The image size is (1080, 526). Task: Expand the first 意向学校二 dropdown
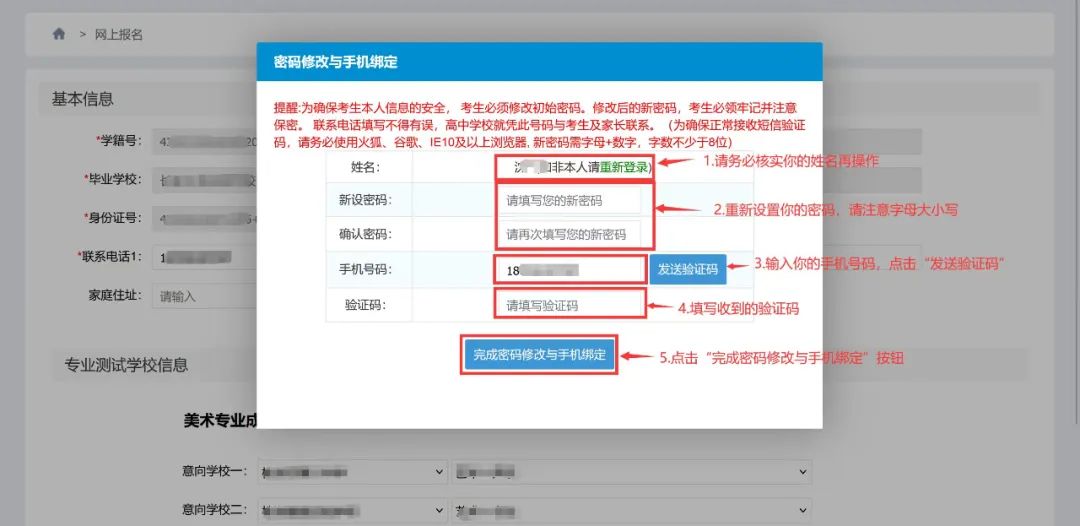pyautogui.click(x=352, y=510)
